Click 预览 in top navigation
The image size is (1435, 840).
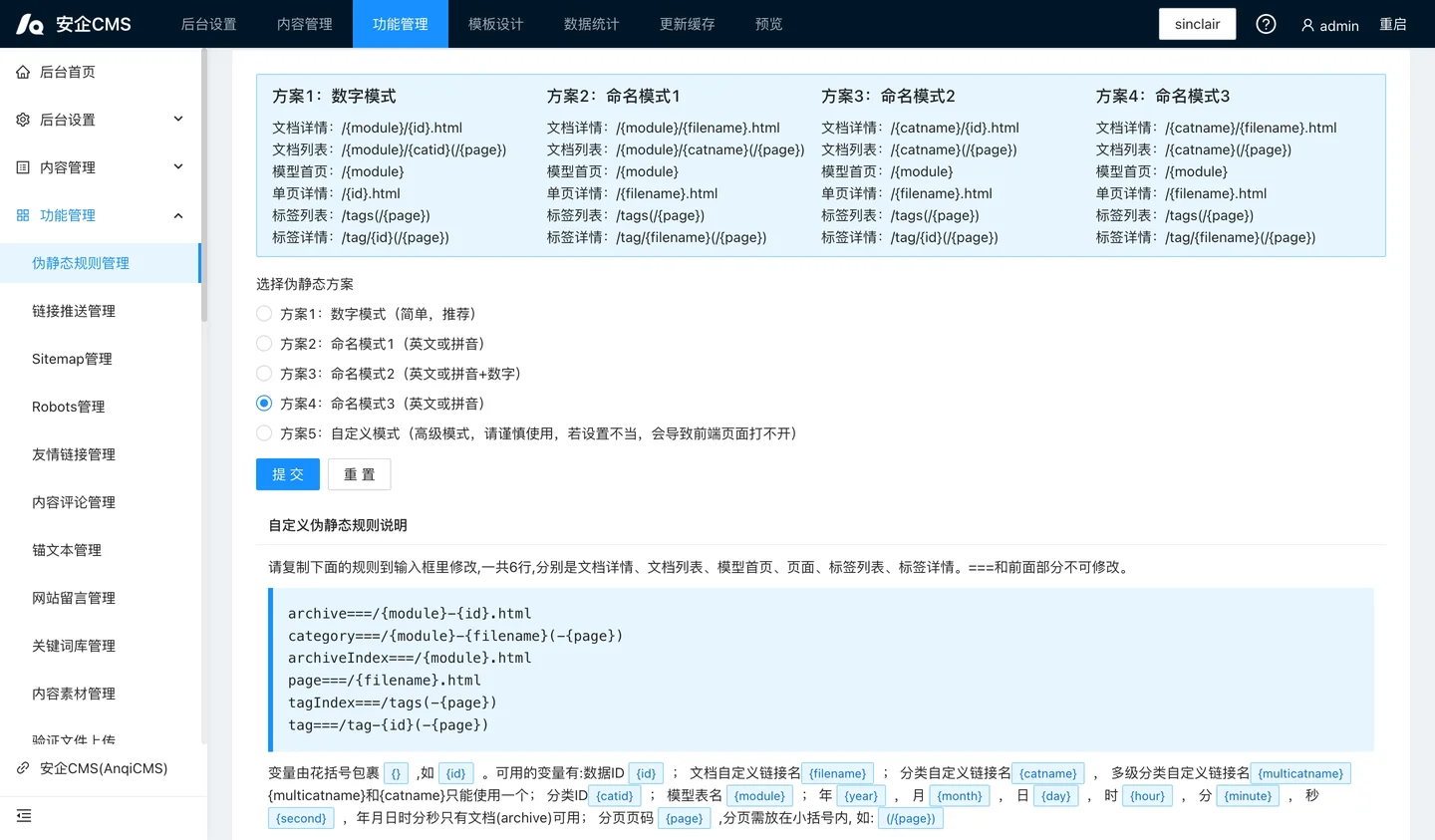769,24
